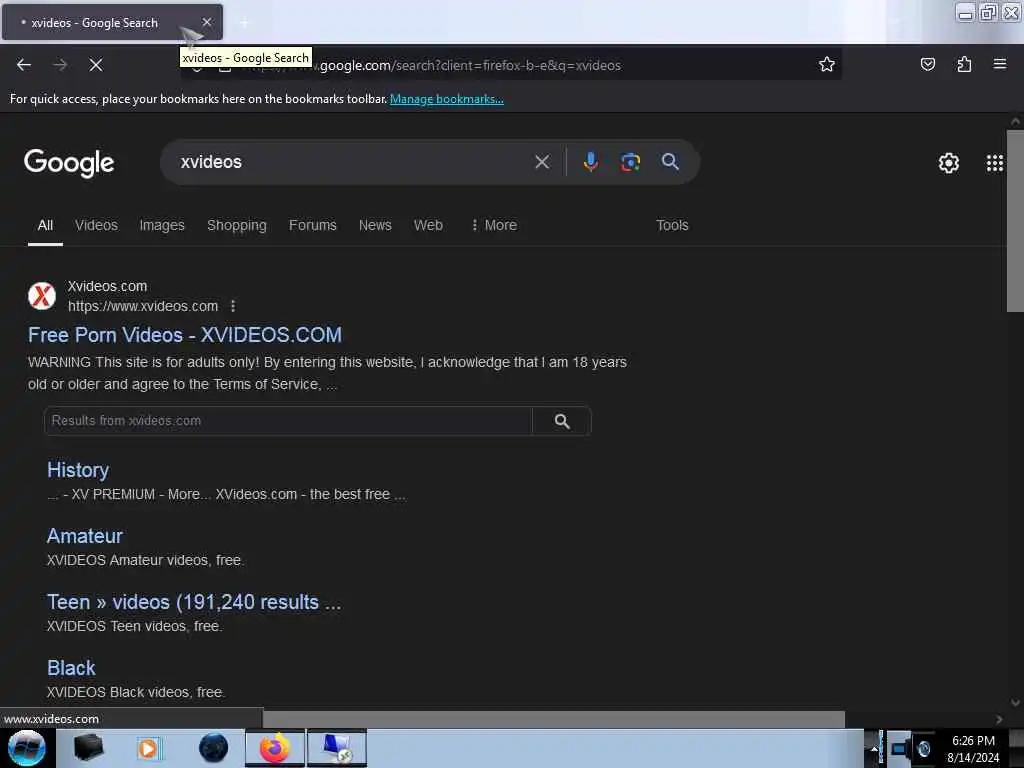Search by image with Google Lens
This screenshot has width=1024, height=768.
tap(630, 162)
